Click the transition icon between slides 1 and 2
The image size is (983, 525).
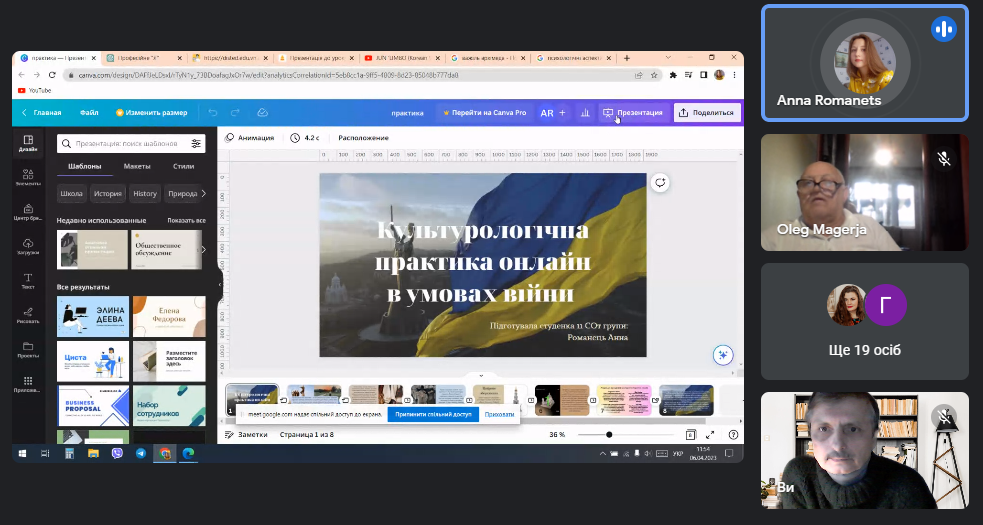point(283,400)
